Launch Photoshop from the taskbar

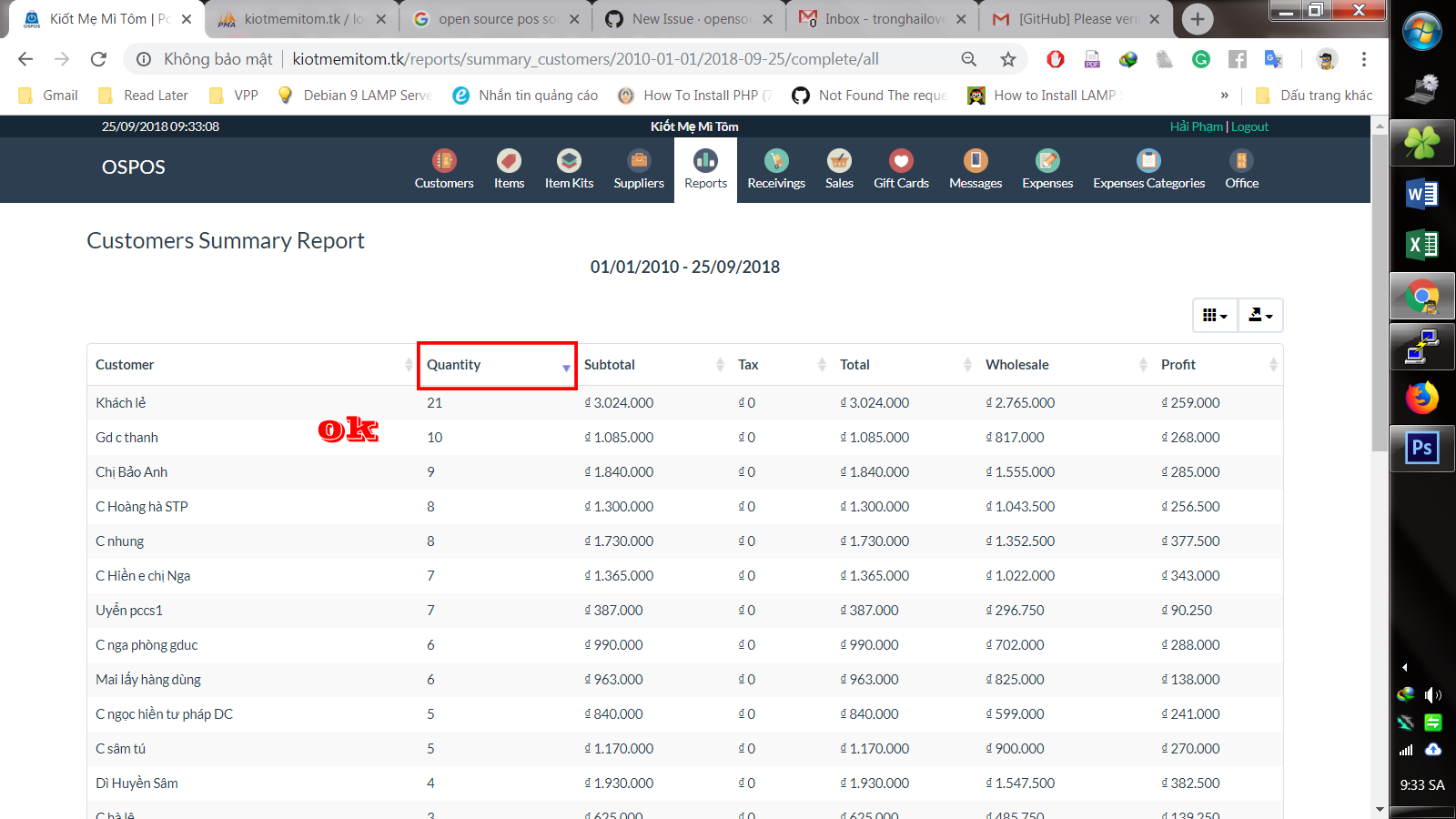pyautogui.click(x=1422, y=447)
